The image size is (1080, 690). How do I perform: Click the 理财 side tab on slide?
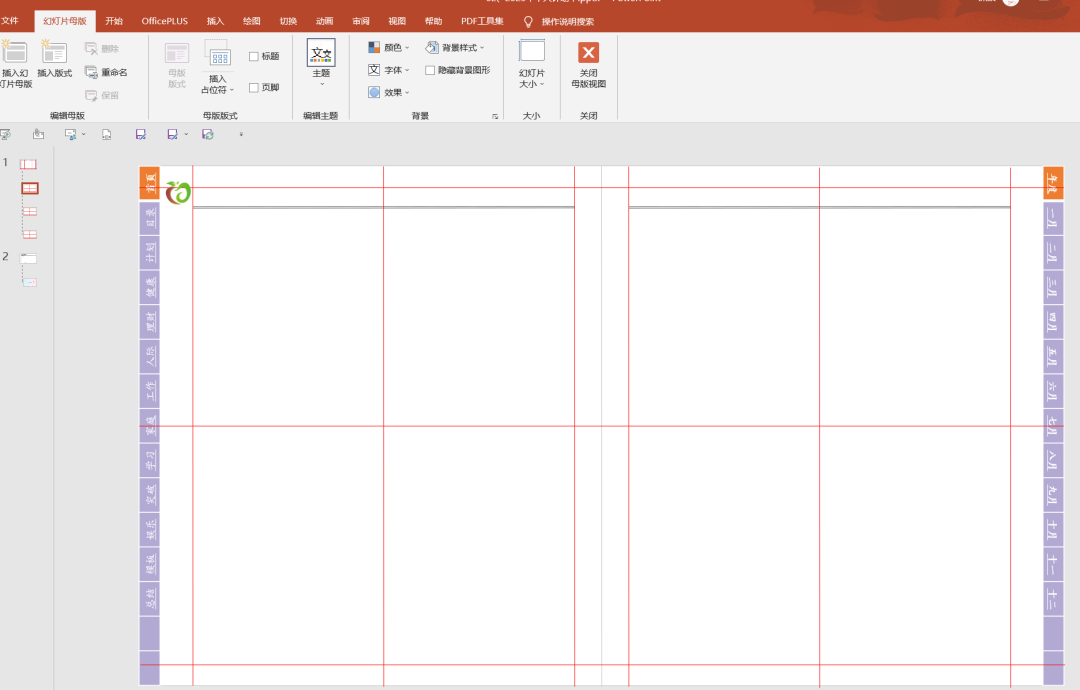click(149, 322)
